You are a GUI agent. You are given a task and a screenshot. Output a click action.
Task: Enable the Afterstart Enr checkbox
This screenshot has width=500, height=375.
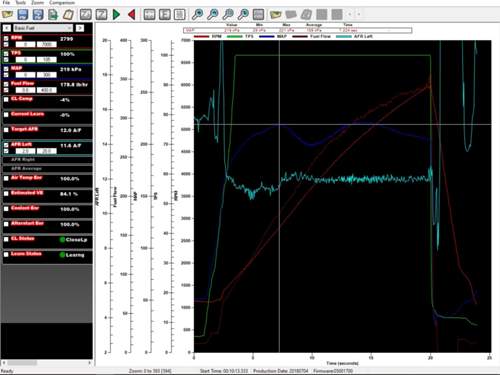6,224
